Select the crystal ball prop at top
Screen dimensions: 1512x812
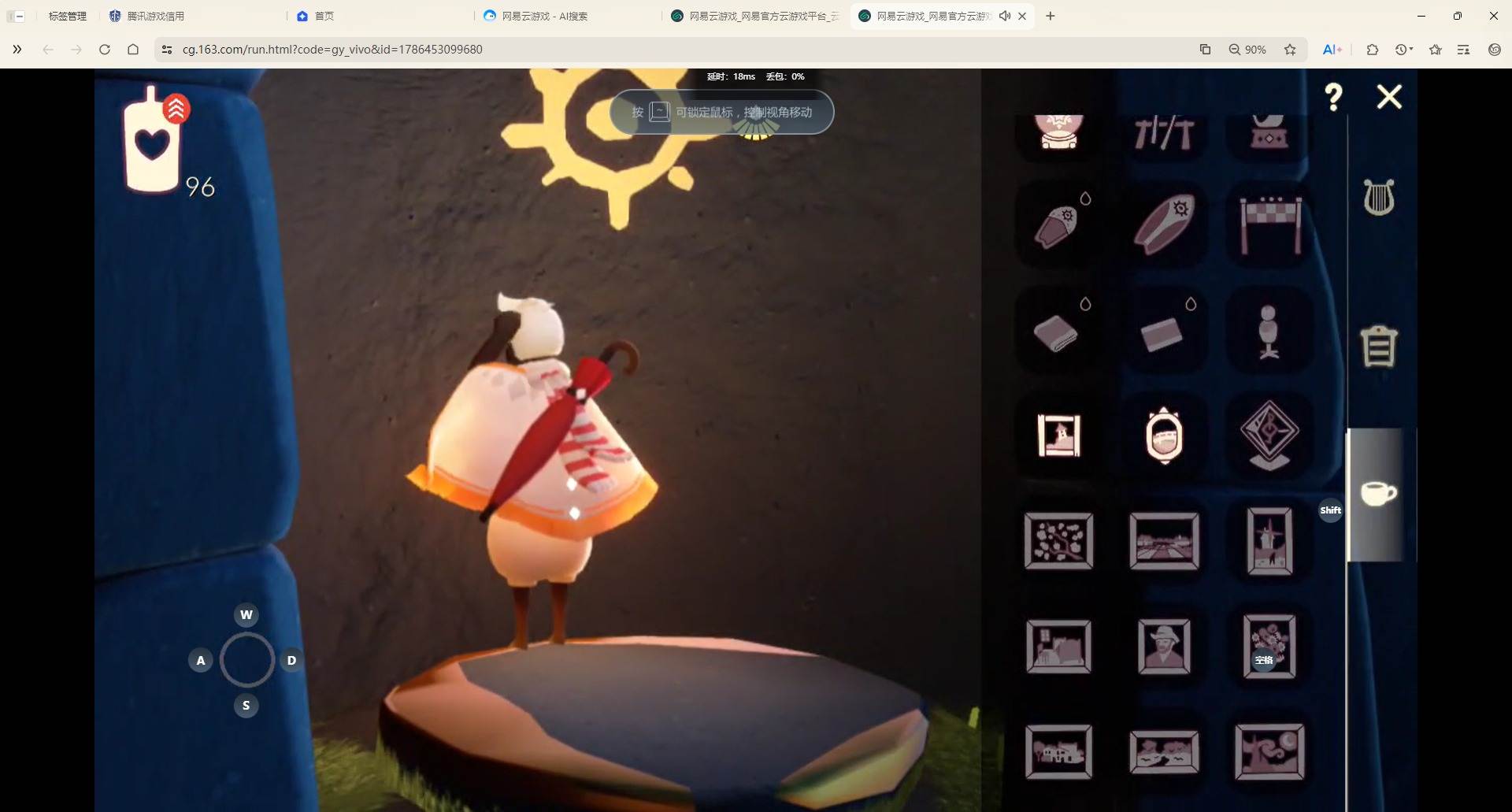[x=1059, y=132]
